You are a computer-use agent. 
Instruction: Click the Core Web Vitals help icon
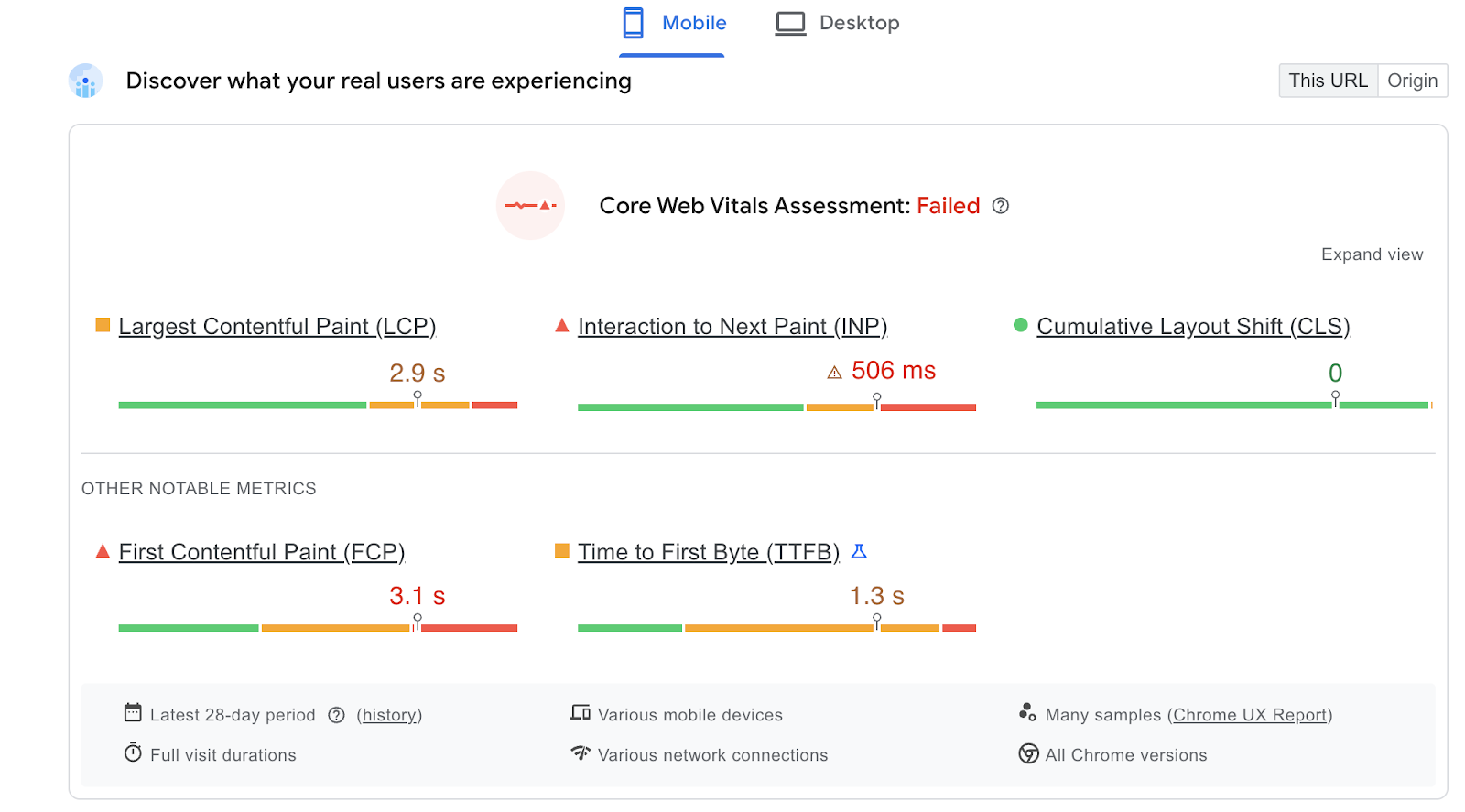click(1001, 206)
